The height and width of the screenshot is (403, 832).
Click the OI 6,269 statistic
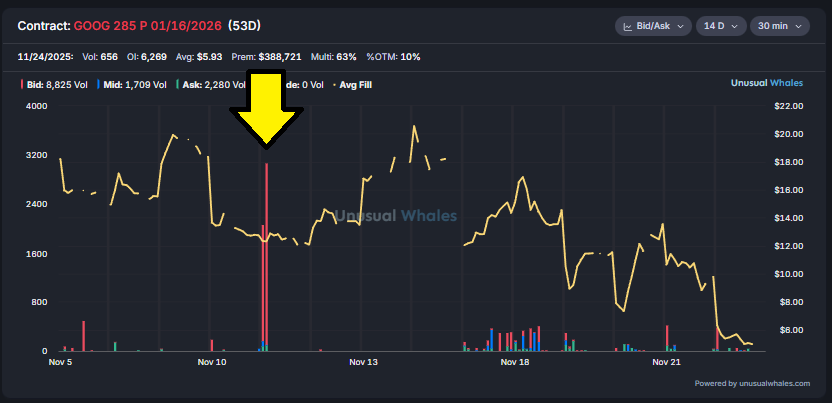pyautogui.click(x=130, y=57)
